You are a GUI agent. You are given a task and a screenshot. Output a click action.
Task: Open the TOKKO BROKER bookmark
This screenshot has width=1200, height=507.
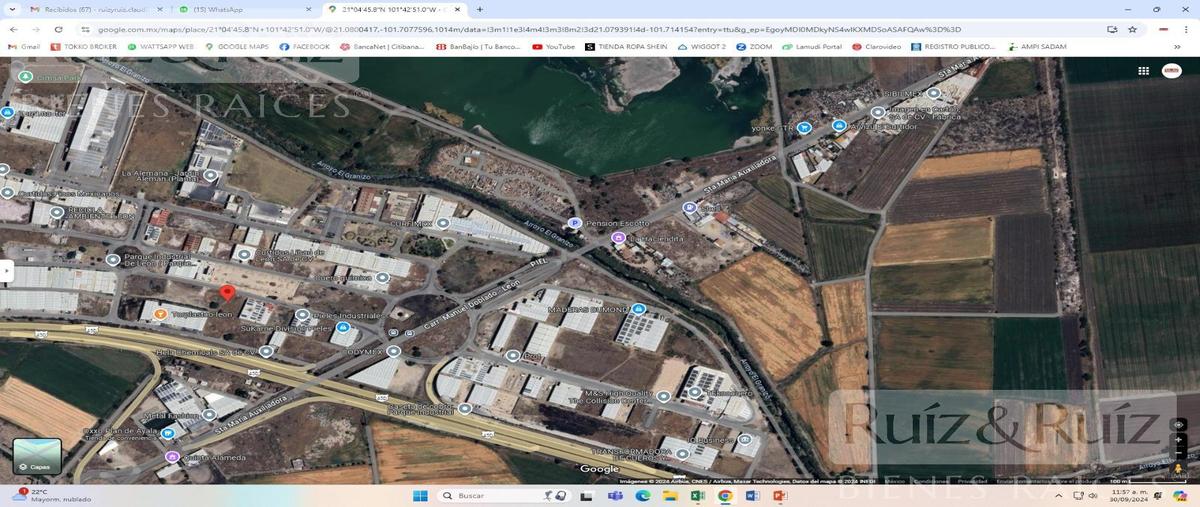84,47
